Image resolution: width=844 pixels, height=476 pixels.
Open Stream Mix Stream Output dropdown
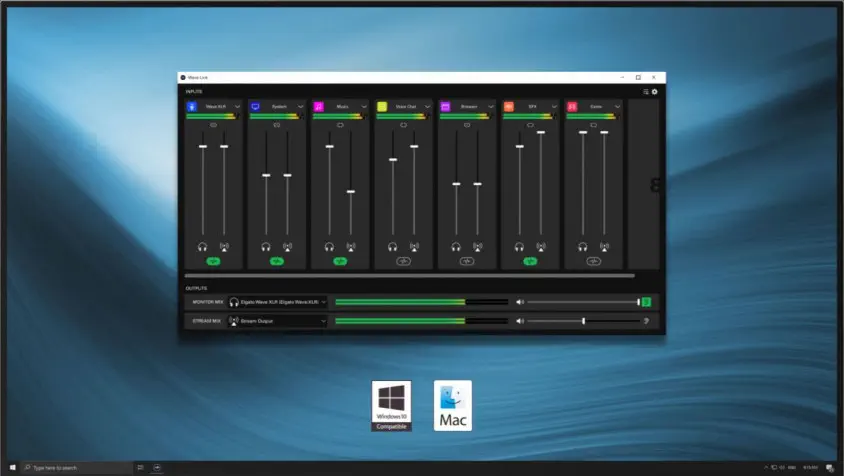point(277,321)
